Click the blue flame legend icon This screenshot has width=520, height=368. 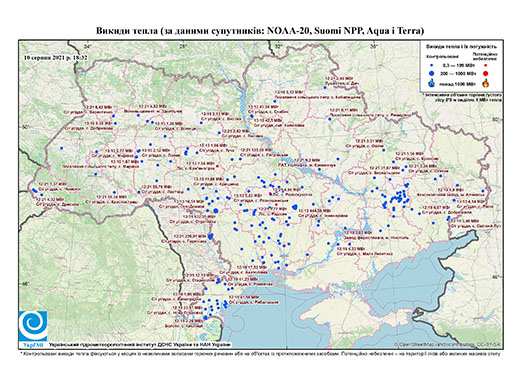tap(432, 83)
